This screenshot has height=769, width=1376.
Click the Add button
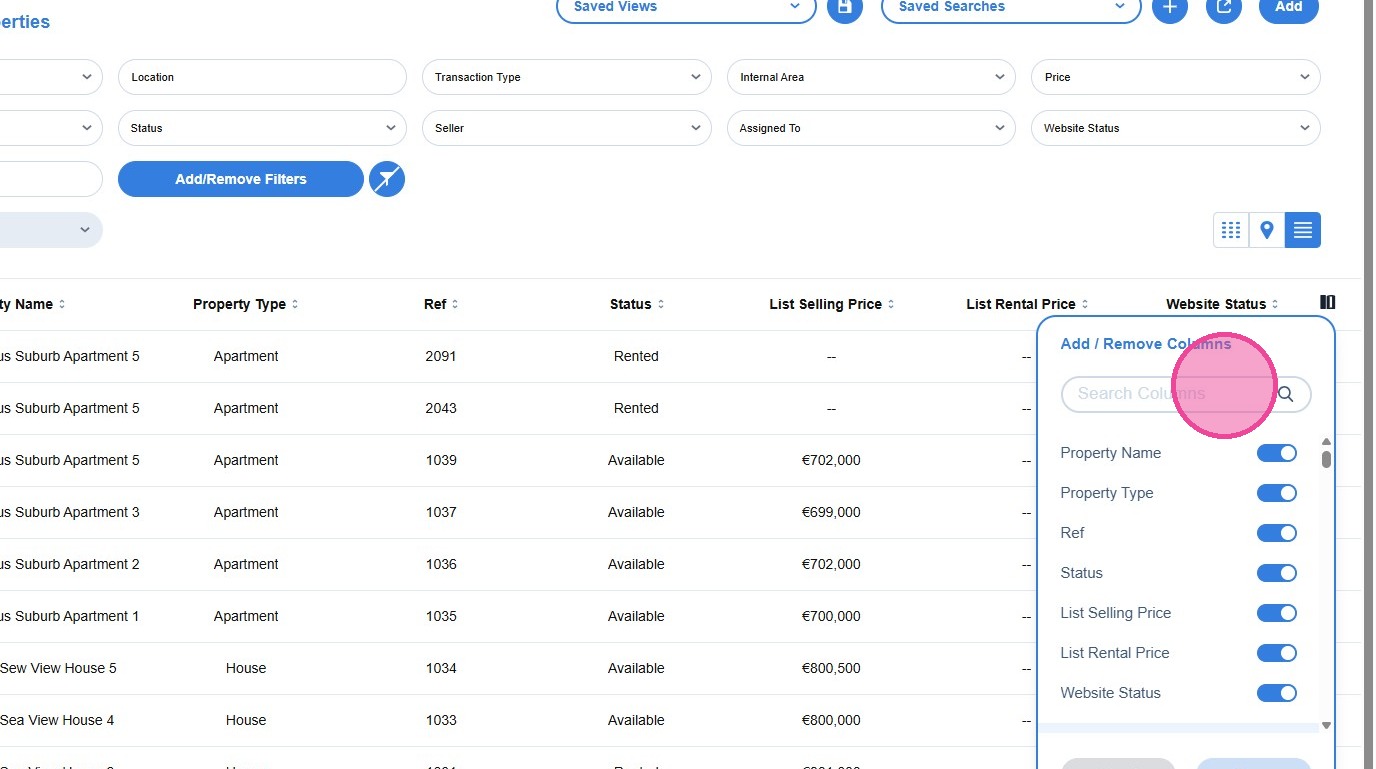(1289, 8)
